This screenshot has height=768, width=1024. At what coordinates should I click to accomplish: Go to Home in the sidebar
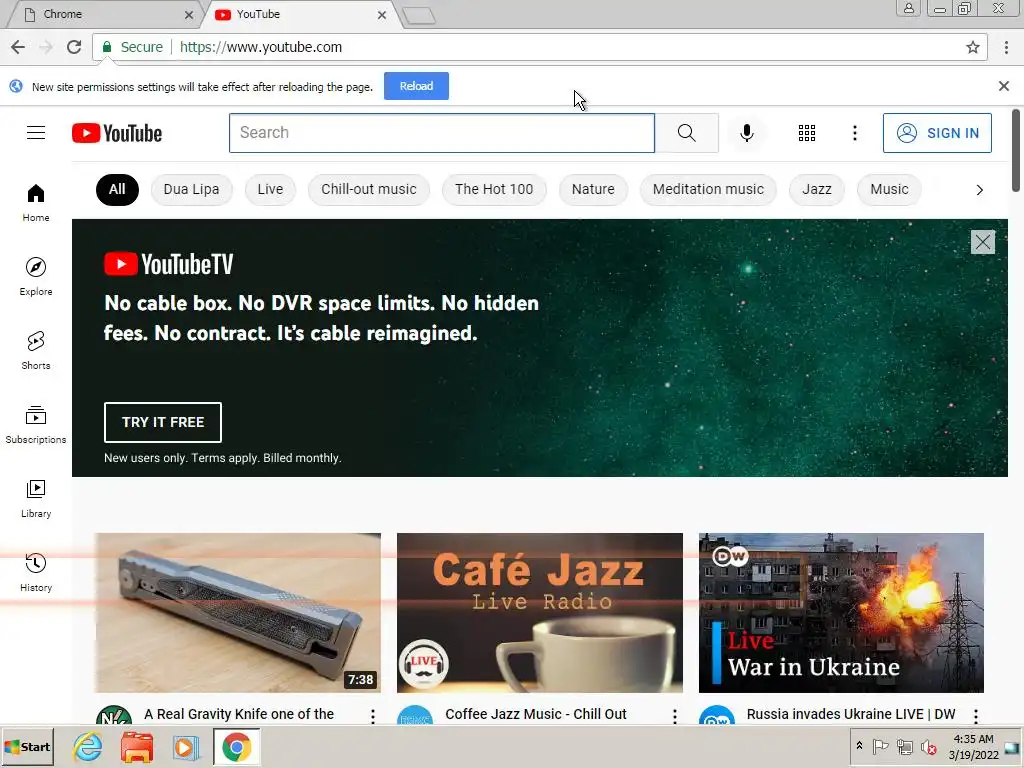point(36,202)
